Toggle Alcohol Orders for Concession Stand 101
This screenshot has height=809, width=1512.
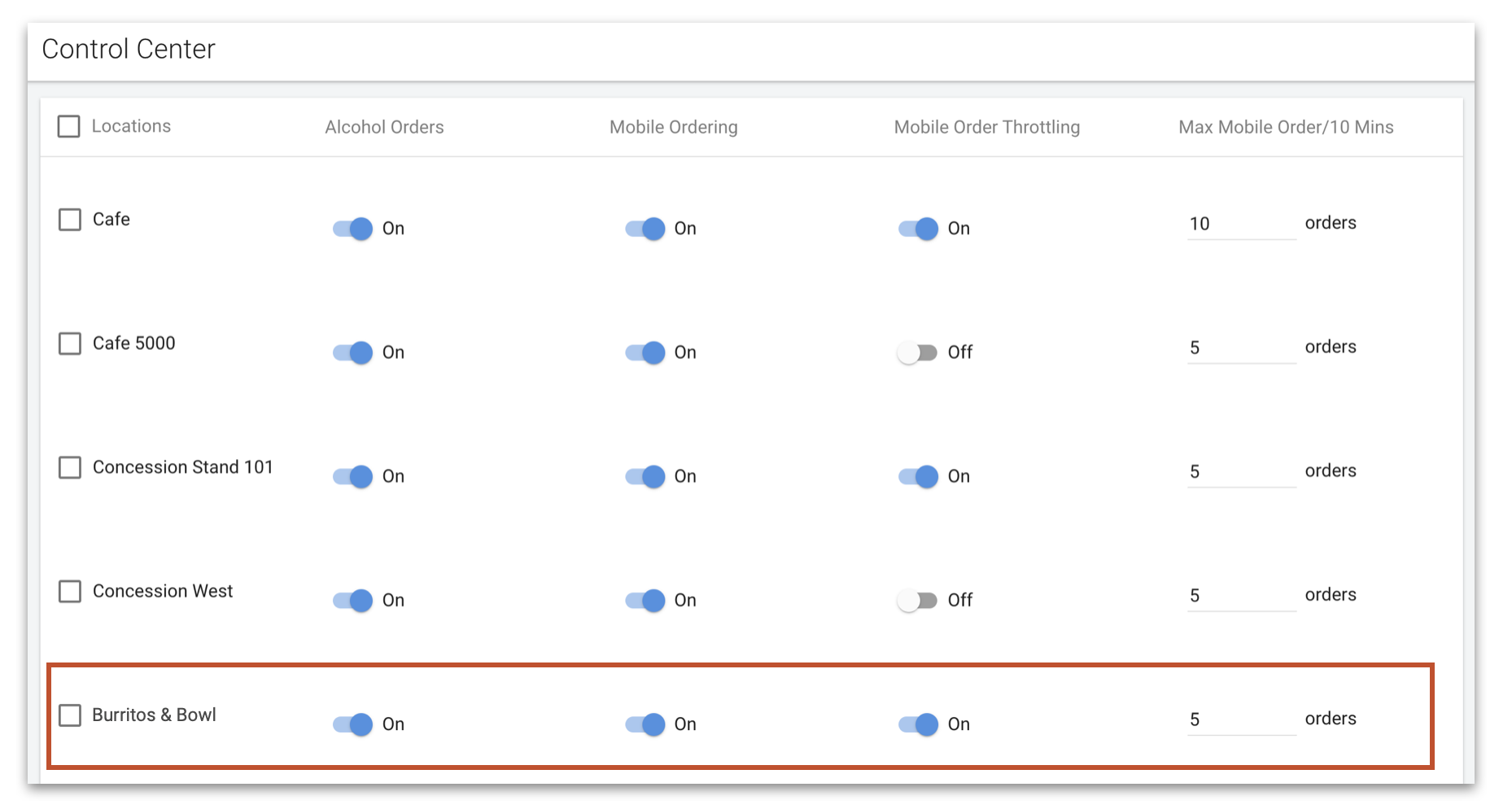[353, 476]
